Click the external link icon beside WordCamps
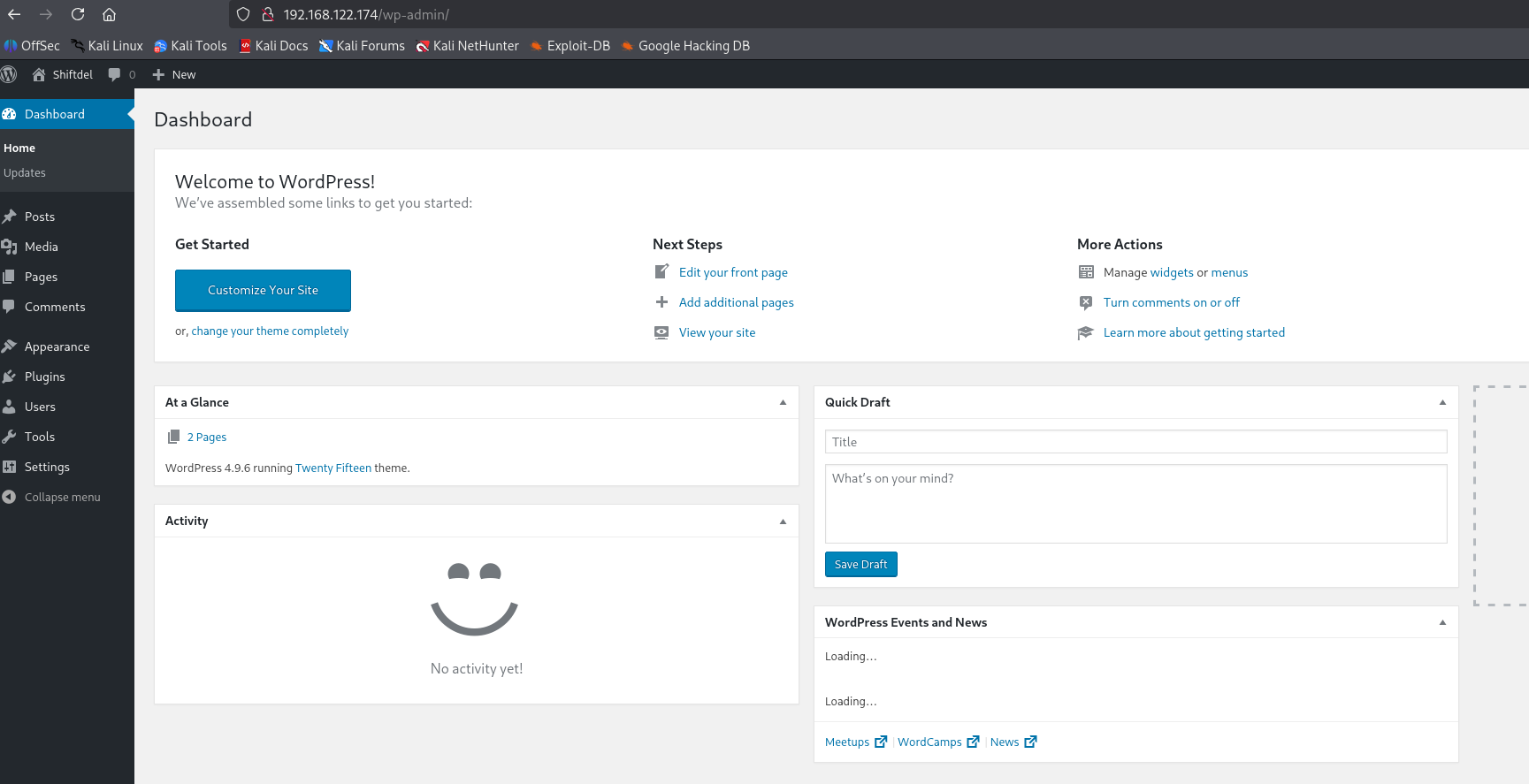 tap(973, 742)
